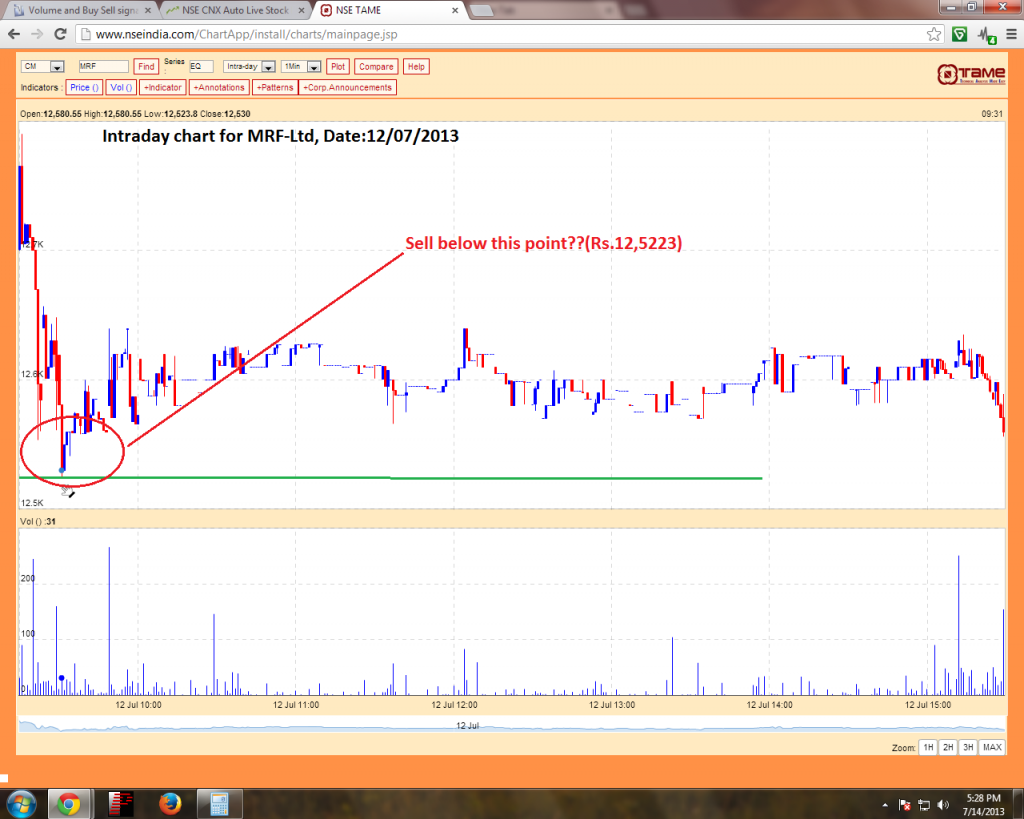Open the red-striped app taskbar icon
The width and height of the screenshot is (1024, 819).
(121, 804)
